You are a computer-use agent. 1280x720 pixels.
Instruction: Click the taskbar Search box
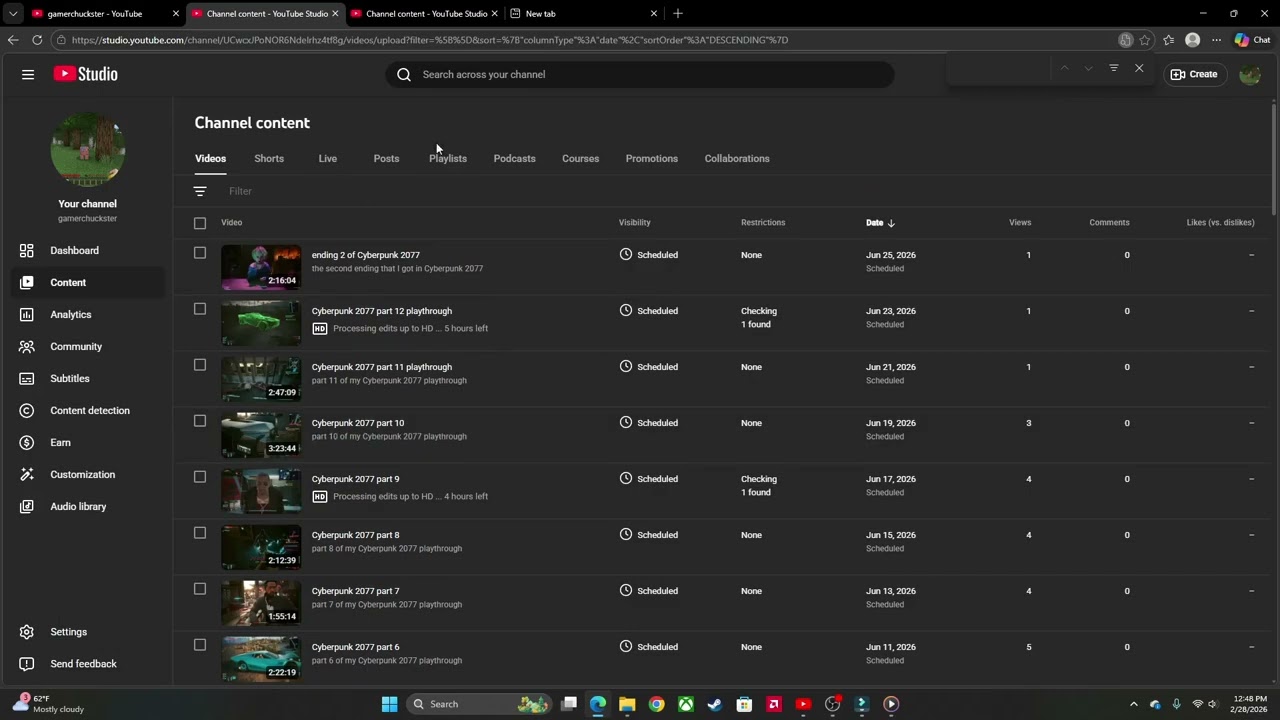(481, 704)
